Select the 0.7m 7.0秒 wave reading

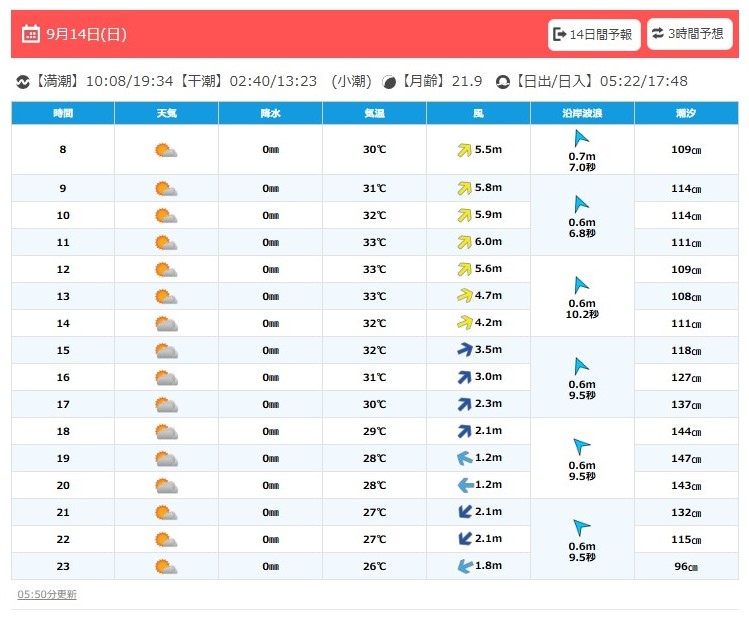click(582, 162)
